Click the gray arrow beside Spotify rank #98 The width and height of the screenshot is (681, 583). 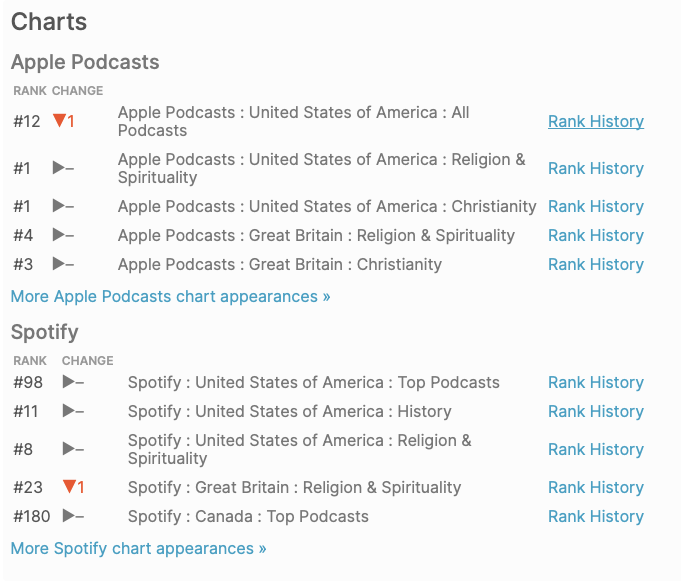pos(69,382)
